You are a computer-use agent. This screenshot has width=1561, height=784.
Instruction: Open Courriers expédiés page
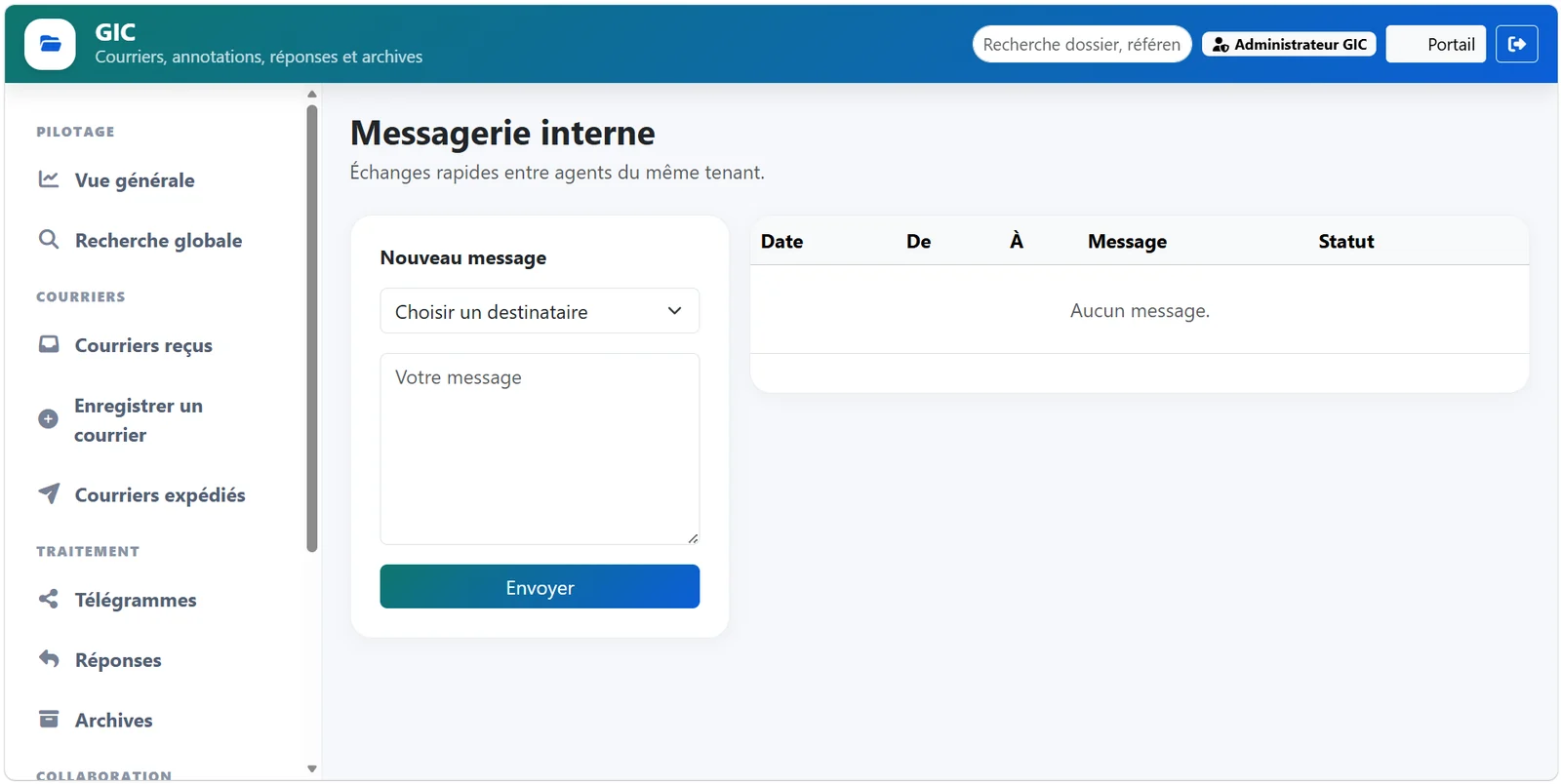pos(159,494)
